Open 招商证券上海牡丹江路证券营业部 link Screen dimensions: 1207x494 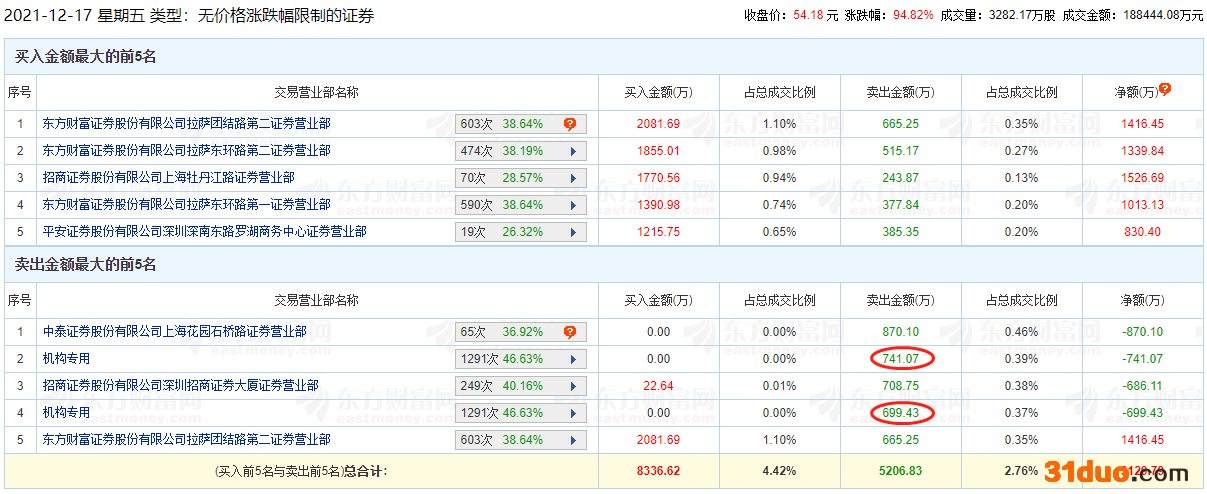coord(168,178)
